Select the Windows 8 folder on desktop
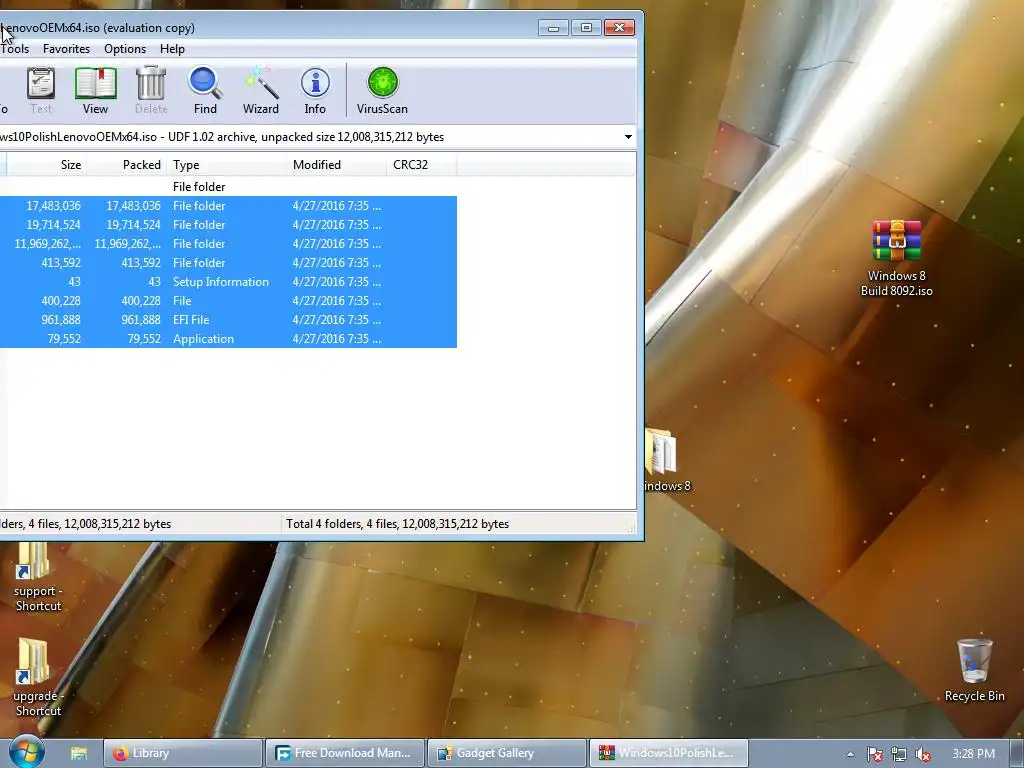1024x768 pixels. coord(667,460)
